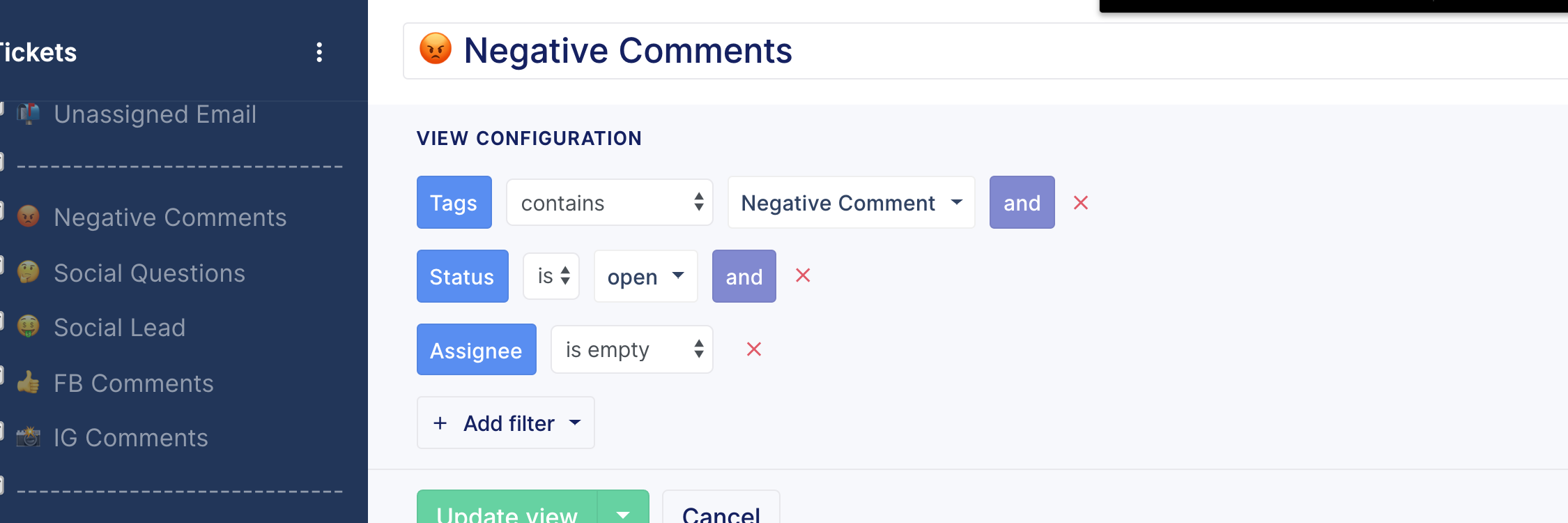The height and width of the screenshot is (523, 1568).
Task: Select the Social Lead view
Action: (119, 327)
